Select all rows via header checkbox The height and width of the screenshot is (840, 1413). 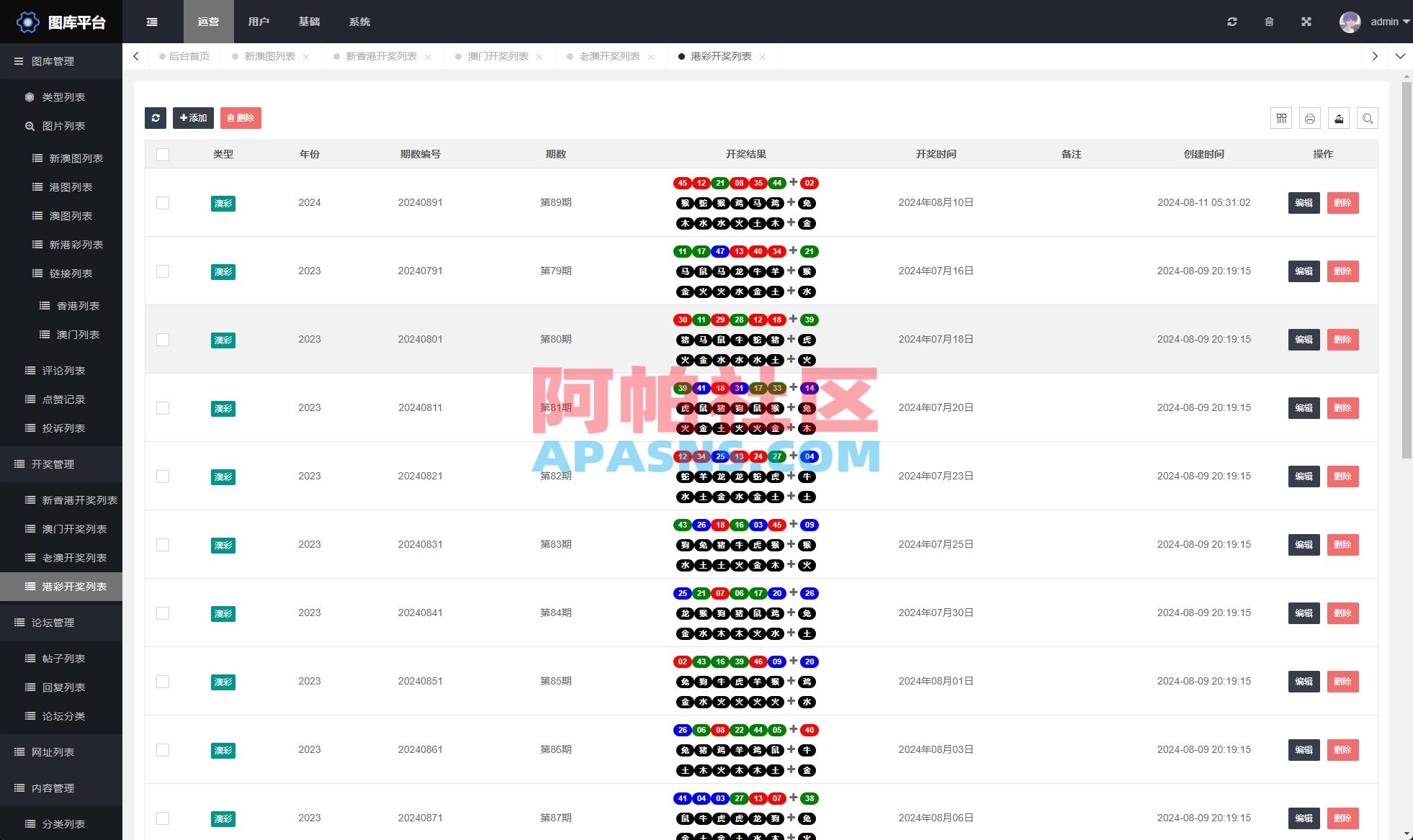pyautogui.click(x=163, y=154)
